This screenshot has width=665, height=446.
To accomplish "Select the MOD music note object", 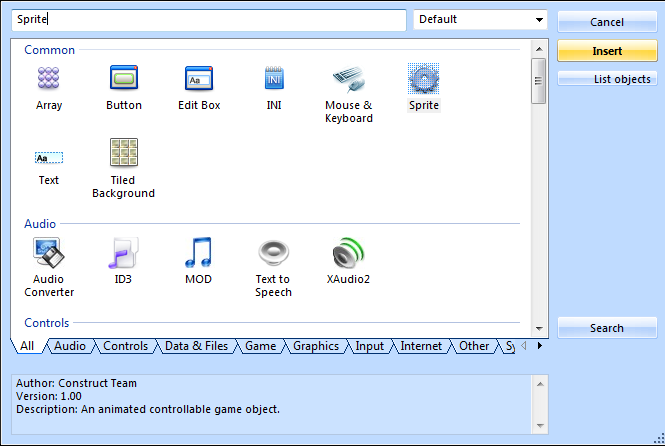I will click(x=198, y=253).
